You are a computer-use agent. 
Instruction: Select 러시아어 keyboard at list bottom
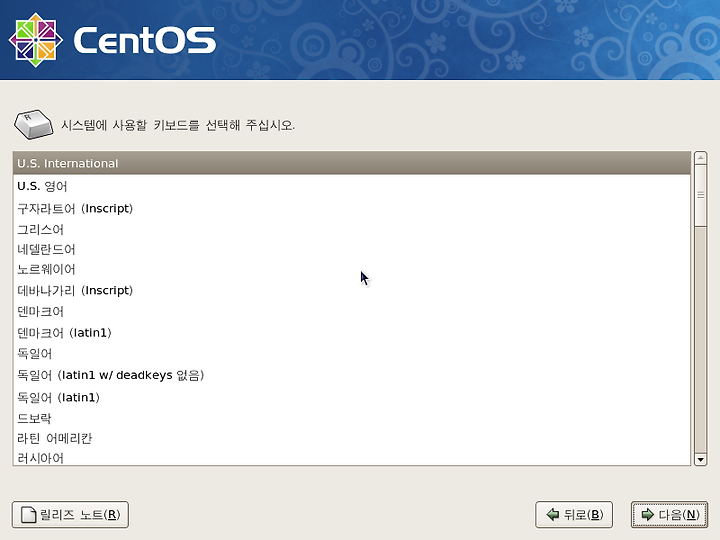[x=352, y=457]
